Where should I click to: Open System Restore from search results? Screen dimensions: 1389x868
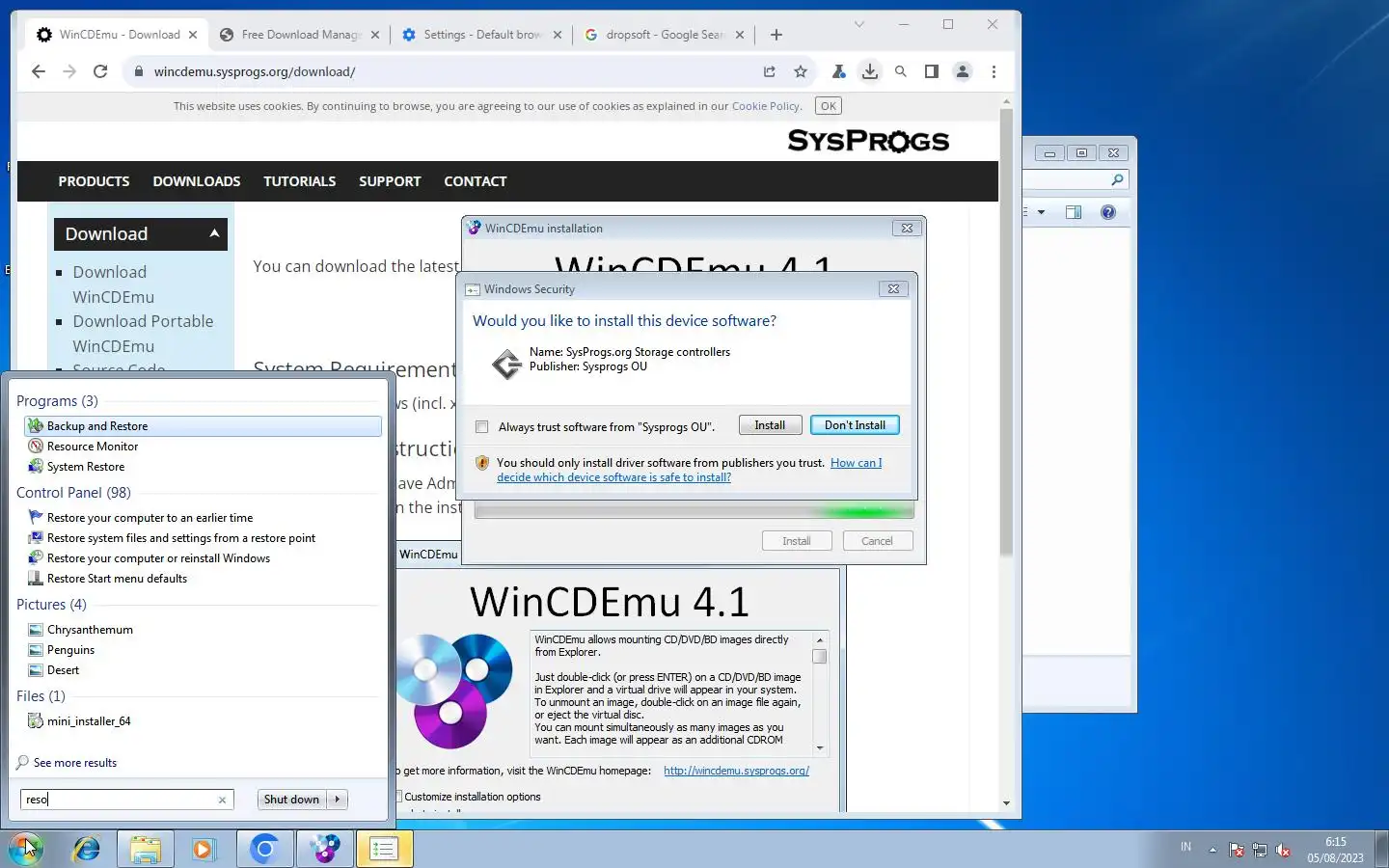coord(203,467)
